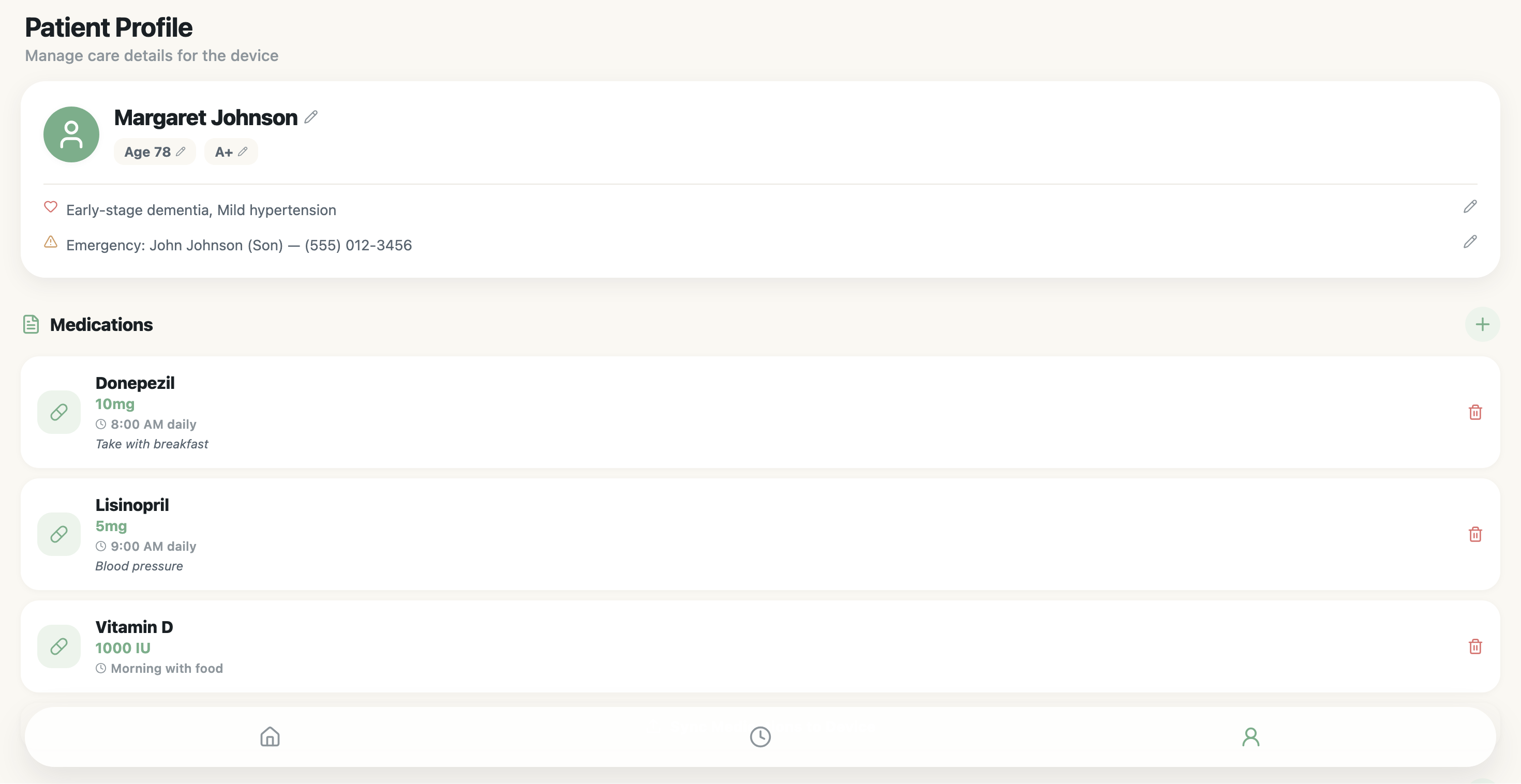Select the Lisinopril pill icon
This screenshot has width=1521, height=784.
[x=59, y=534]
